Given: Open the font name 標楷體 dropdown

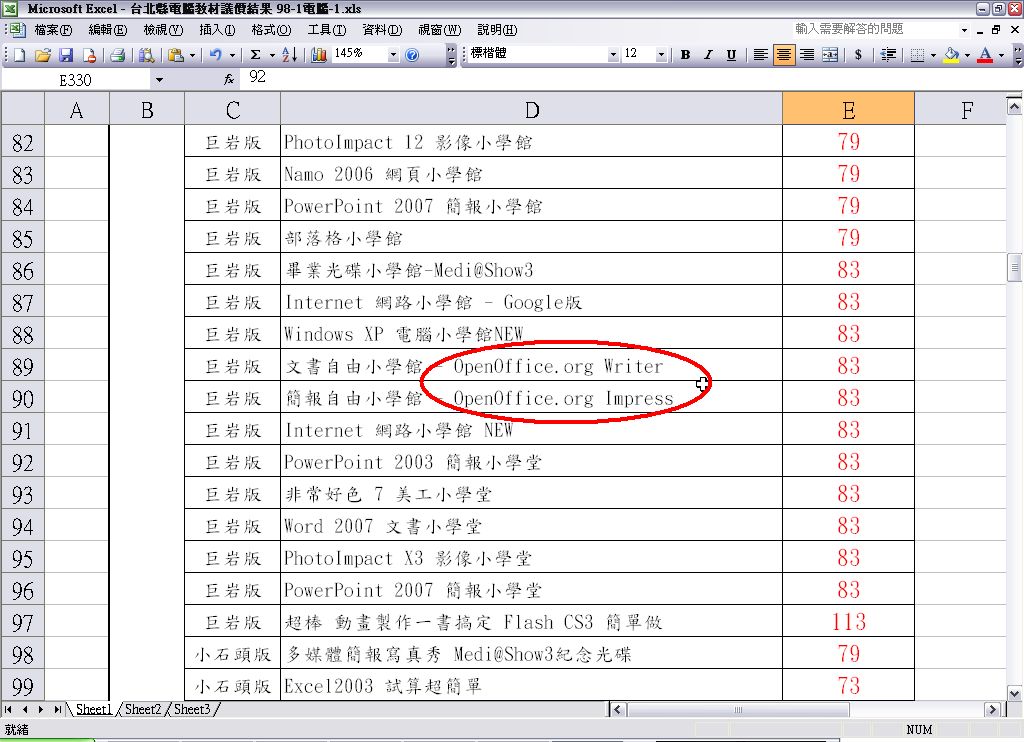Looking at the screenshot, I should coord(613,56).
